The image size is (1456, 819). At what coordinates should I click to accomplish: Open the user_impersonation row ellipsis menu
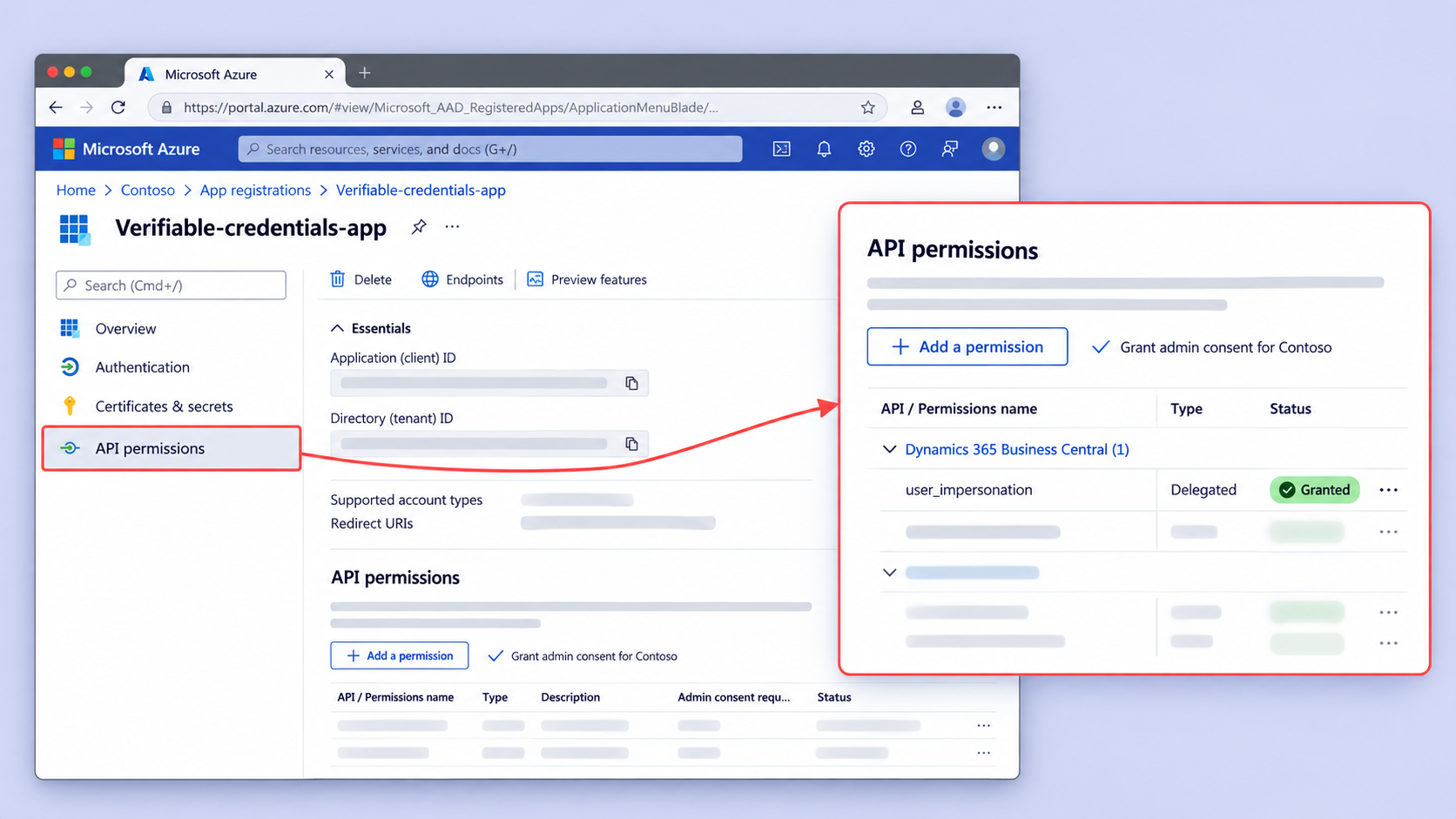click(1388, 490)
